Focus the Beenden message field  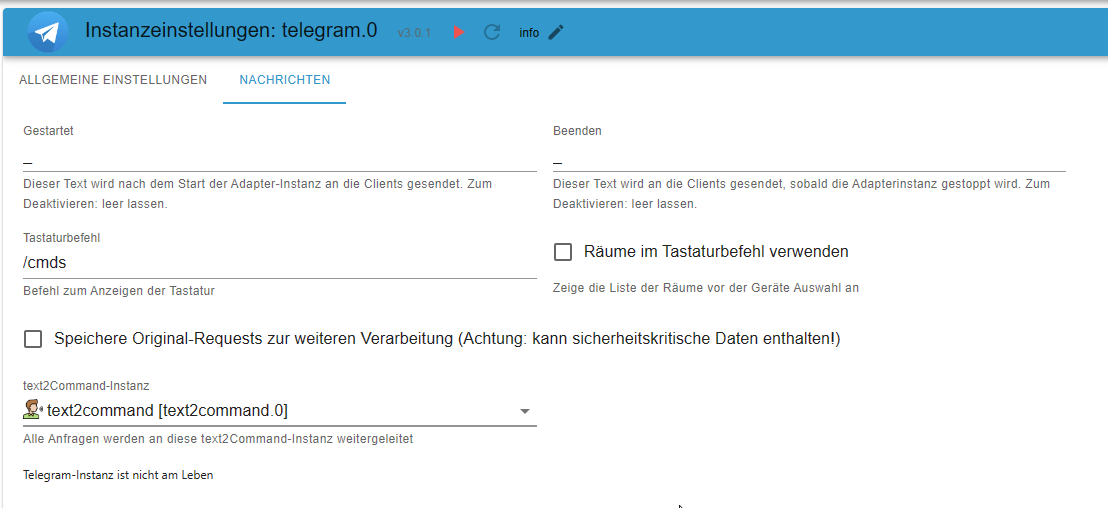click(809, 160)
